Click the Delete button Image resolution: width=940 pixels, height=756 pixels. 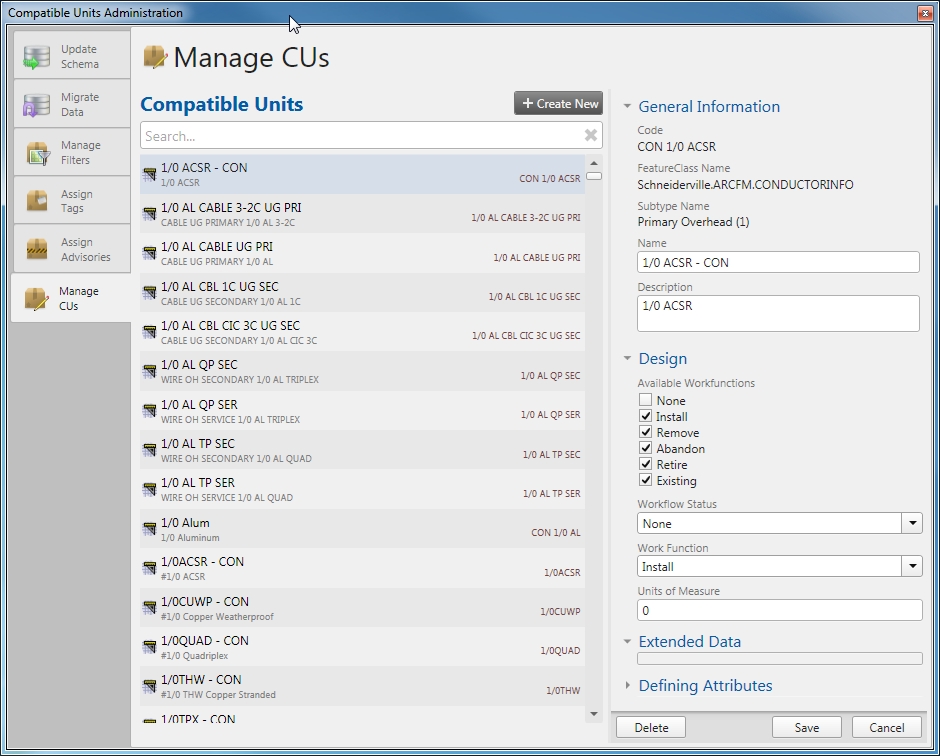click(x=650, y=727)
